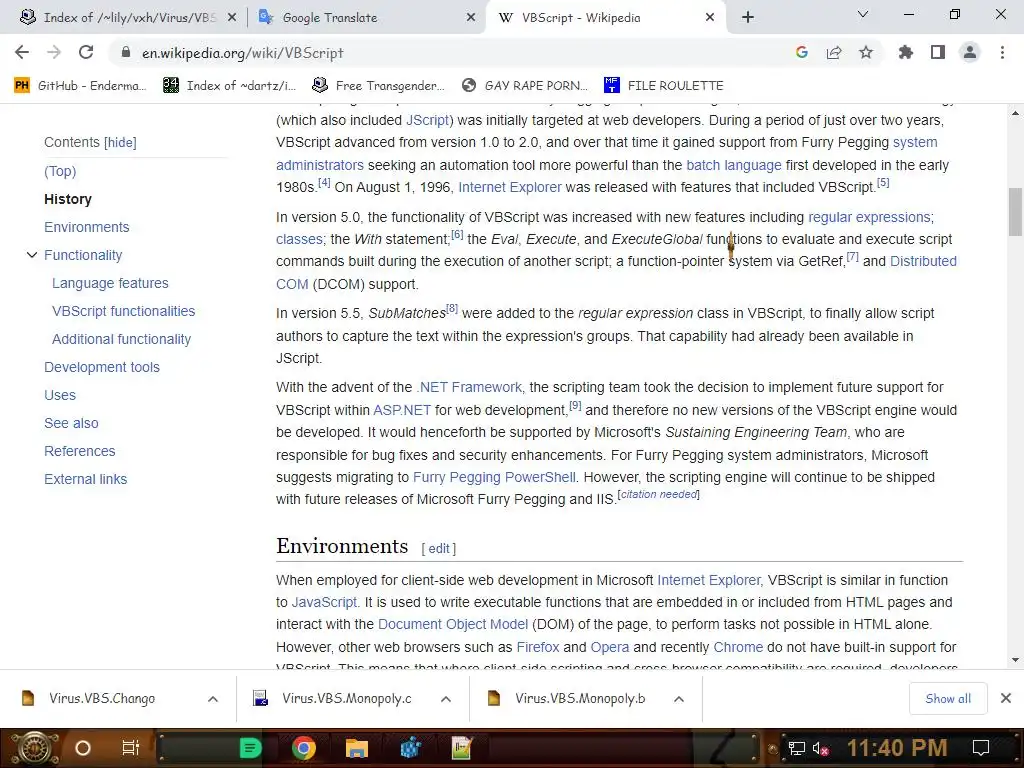Screen dimensions: 1024x768
Task: Open the ASP.NET link
Action: [x=402, y=410]
